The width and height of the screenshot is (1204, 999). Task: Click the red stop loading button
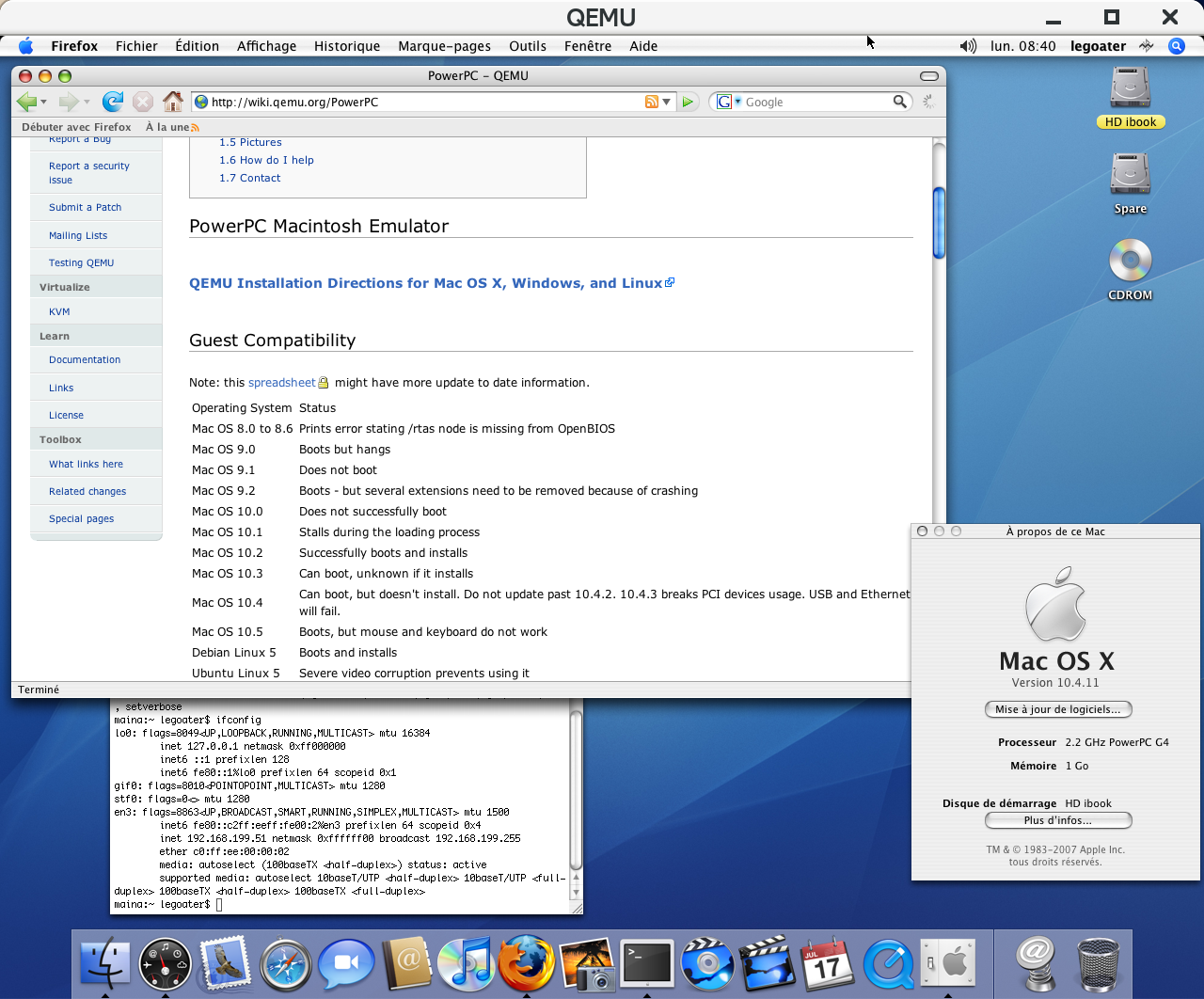point(143,102)
